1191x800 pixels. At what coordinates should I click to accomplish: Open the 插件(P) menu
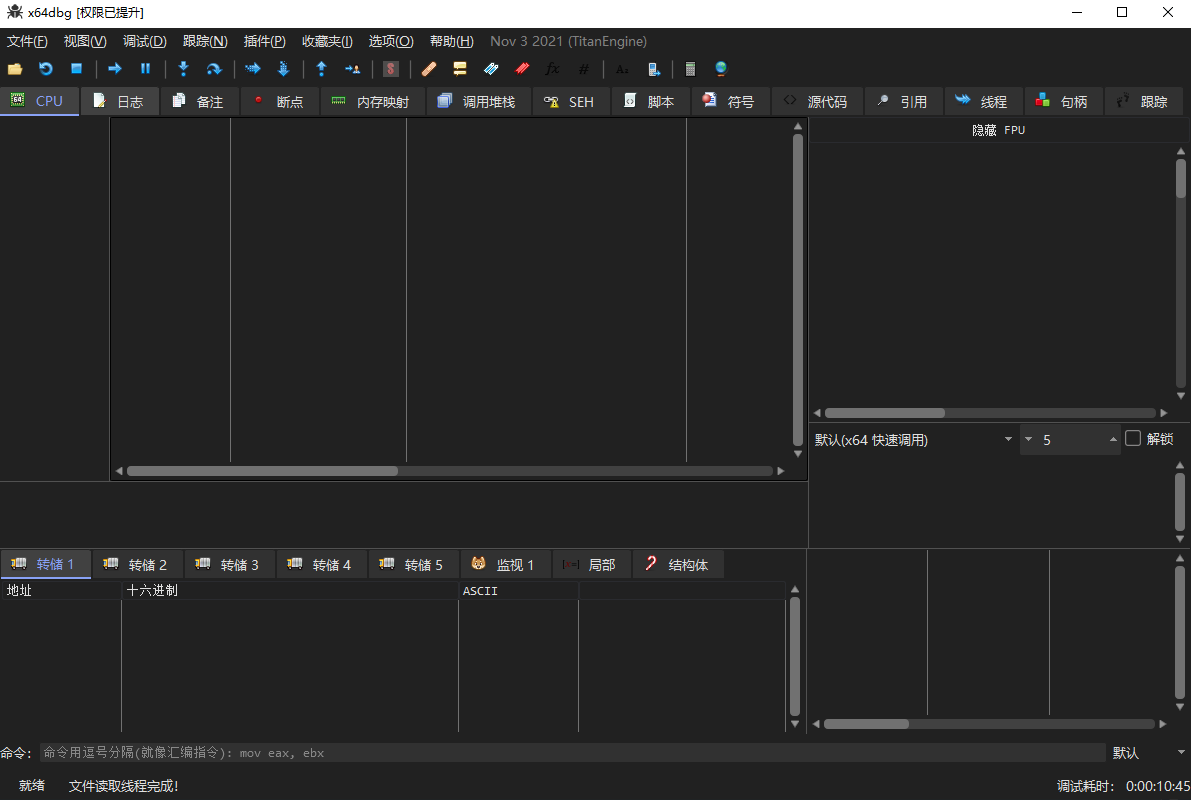coord(264,41)
